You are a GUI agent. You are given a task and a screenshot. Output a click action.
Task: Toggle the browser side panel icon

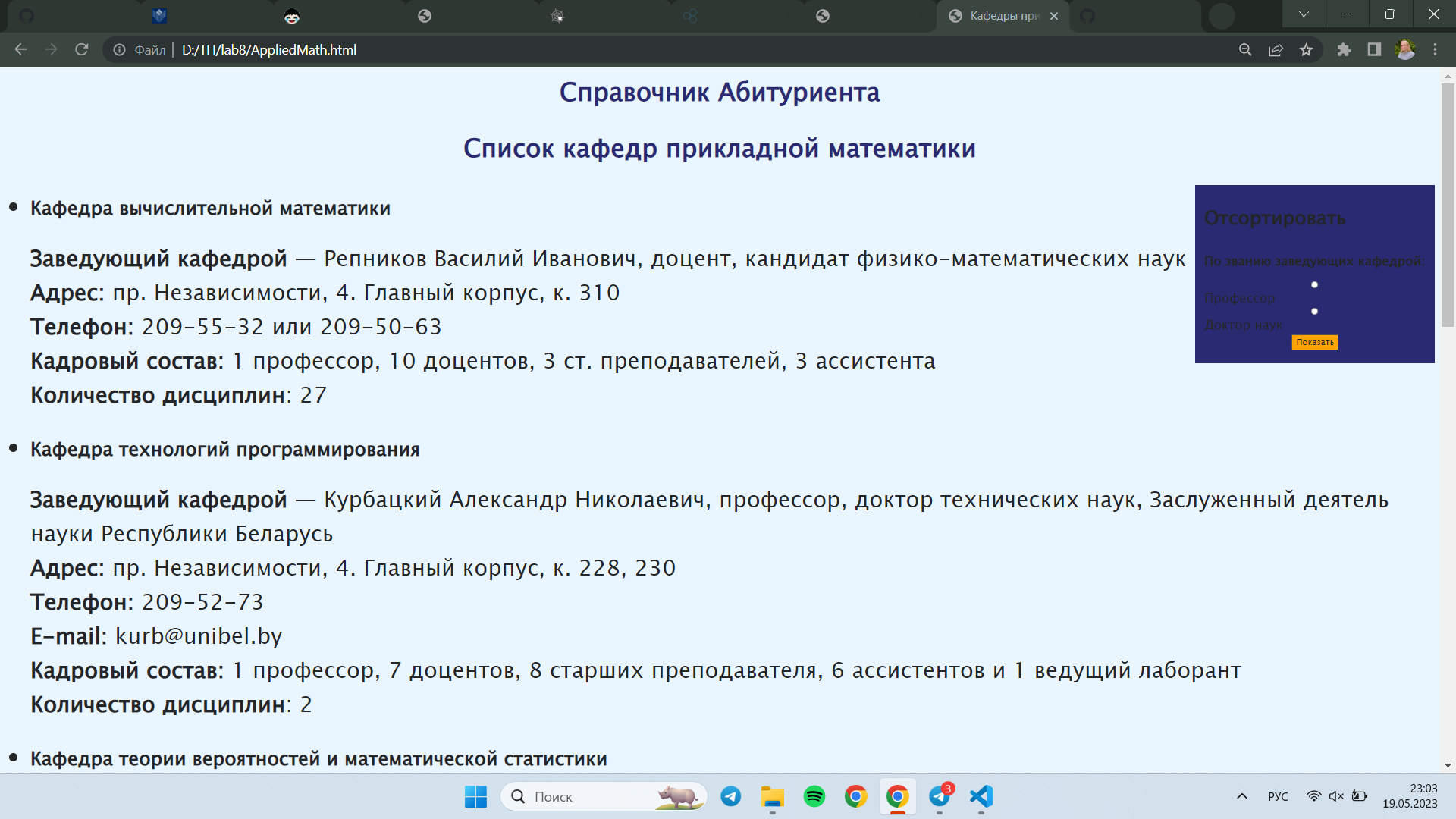1374,49
